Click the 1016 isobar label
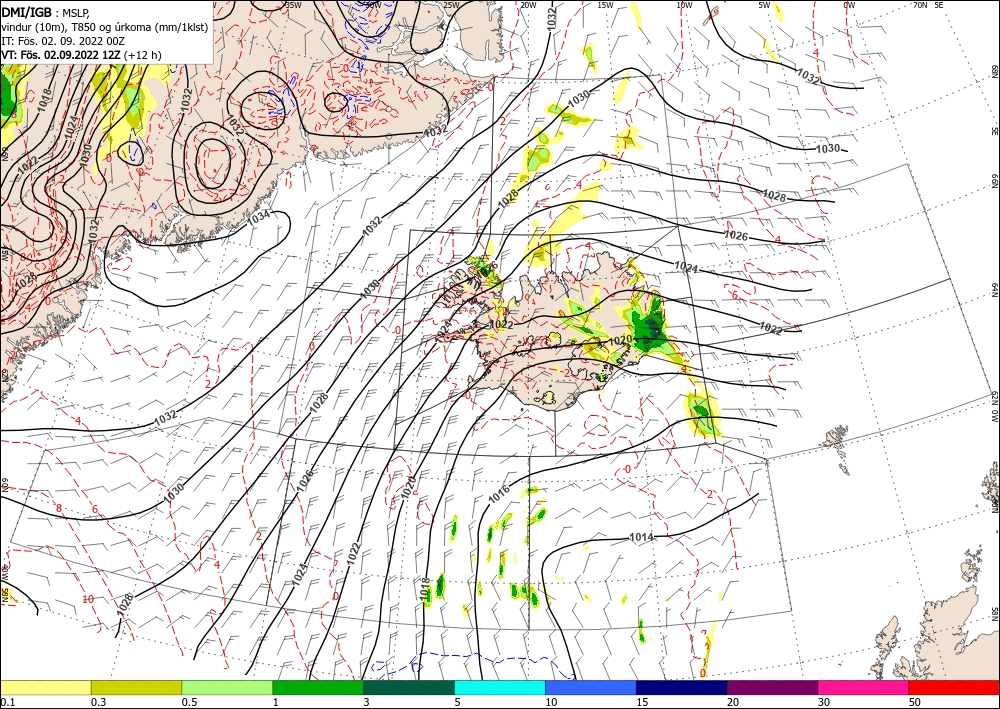The height and width of the screenshot is (709, 1000). tap(499, 493)
